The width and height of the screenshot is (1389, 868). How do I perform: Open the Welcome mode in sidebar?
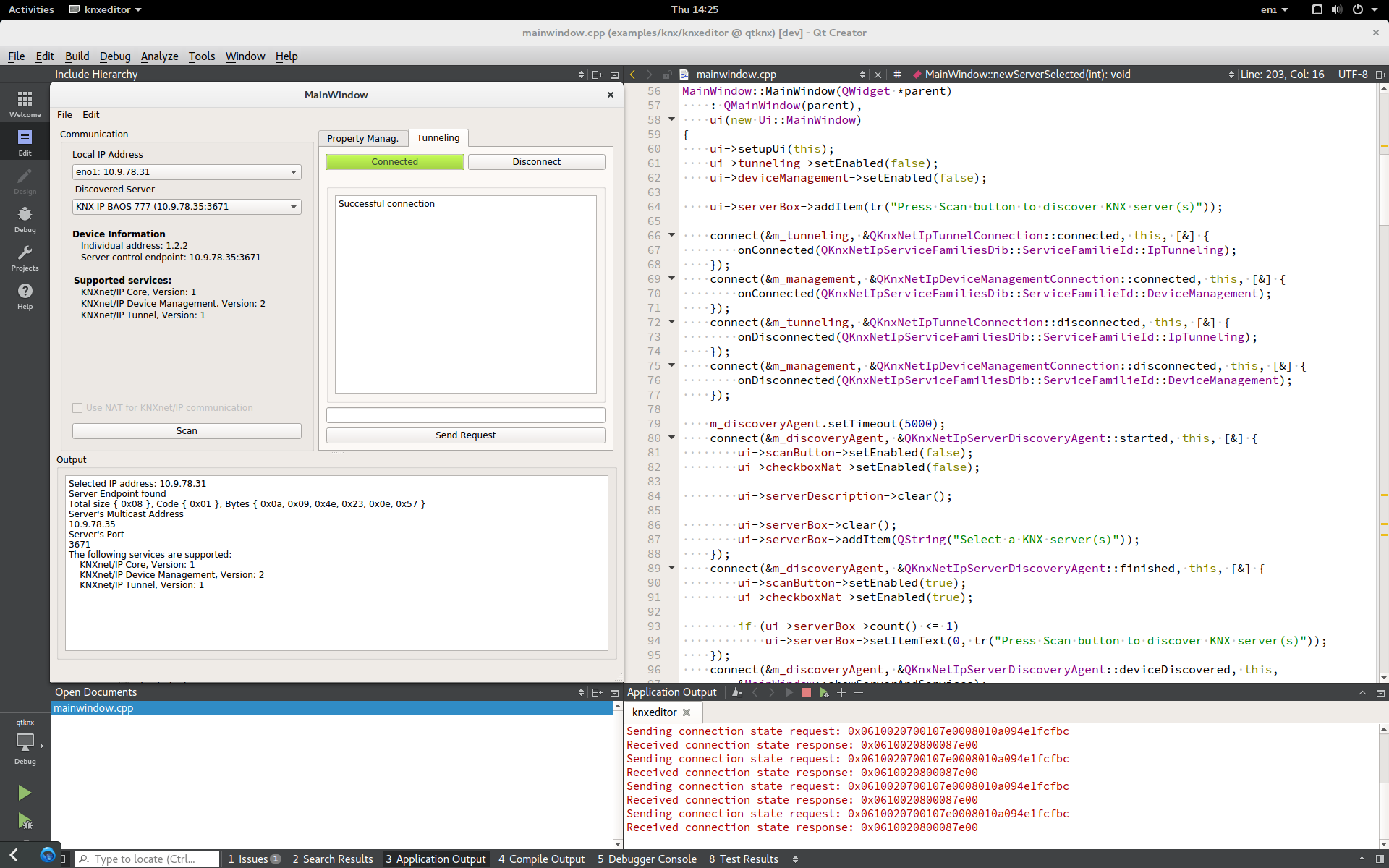25,103
